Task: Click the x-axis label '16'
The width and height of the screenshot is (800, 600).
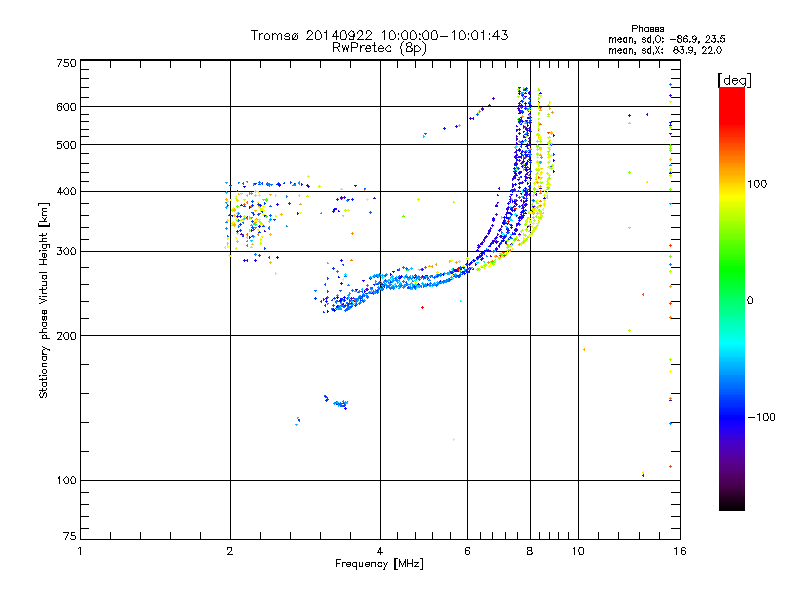Action: point(680,551)
